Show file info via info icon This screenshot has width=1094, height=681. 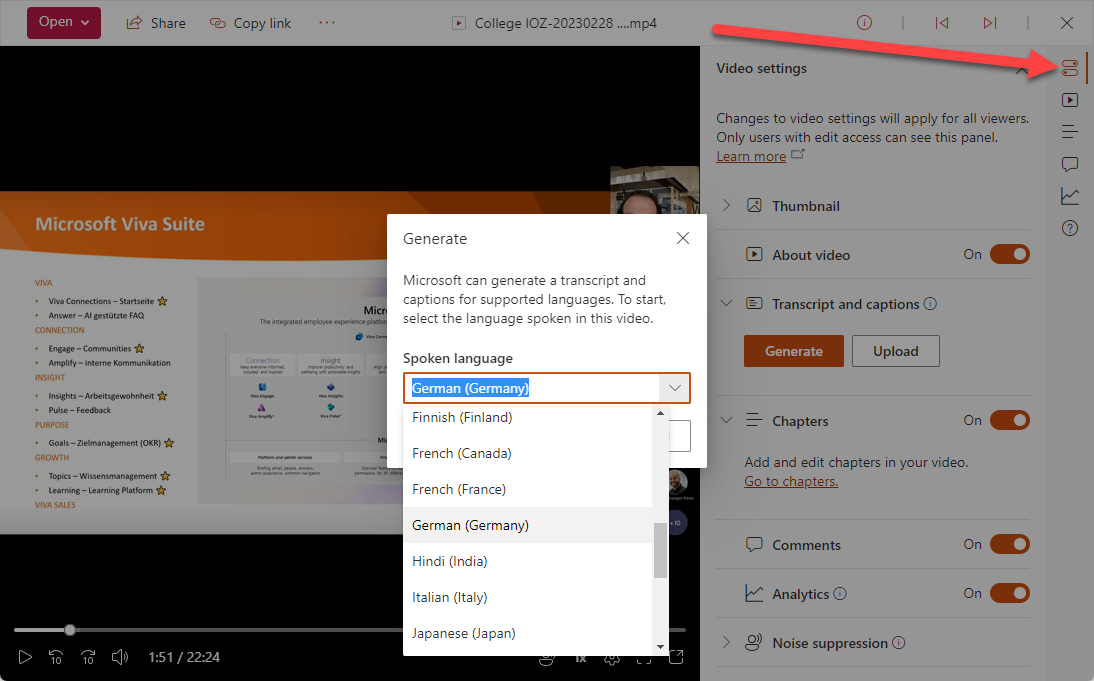[864, 23]
